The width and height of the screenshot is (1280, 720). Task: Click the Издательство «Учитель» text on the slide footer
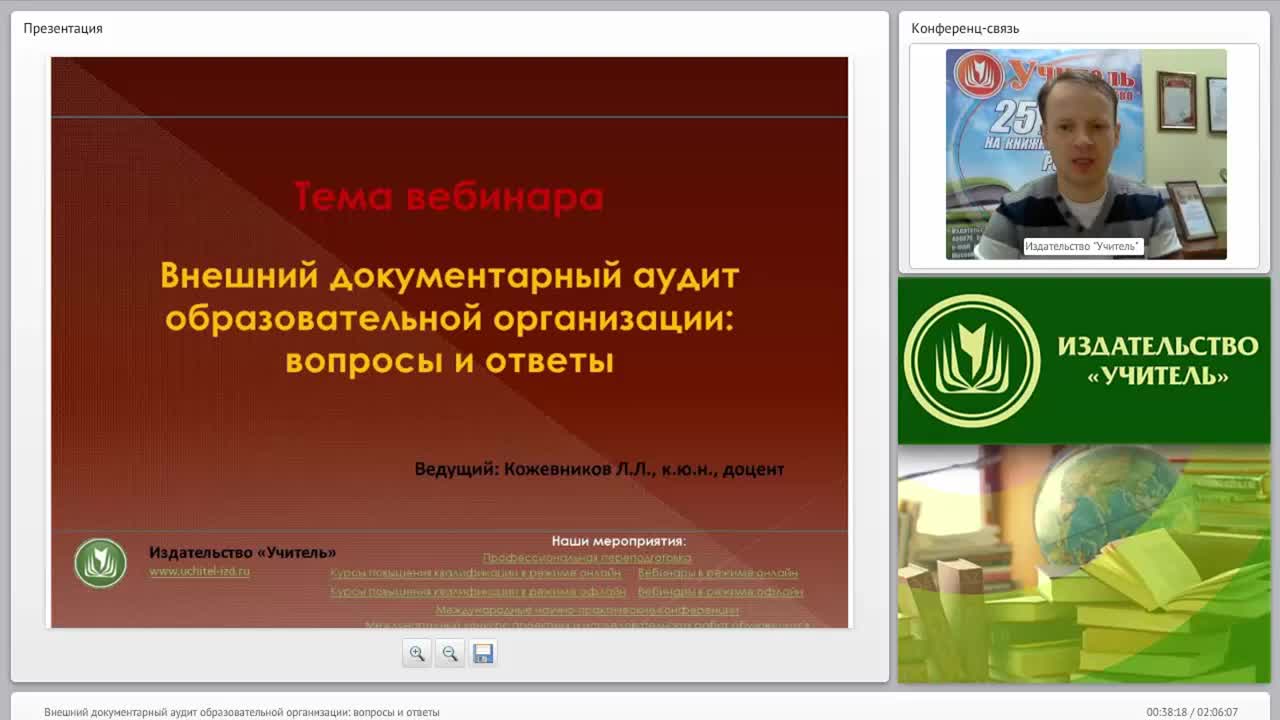[243, 552]
